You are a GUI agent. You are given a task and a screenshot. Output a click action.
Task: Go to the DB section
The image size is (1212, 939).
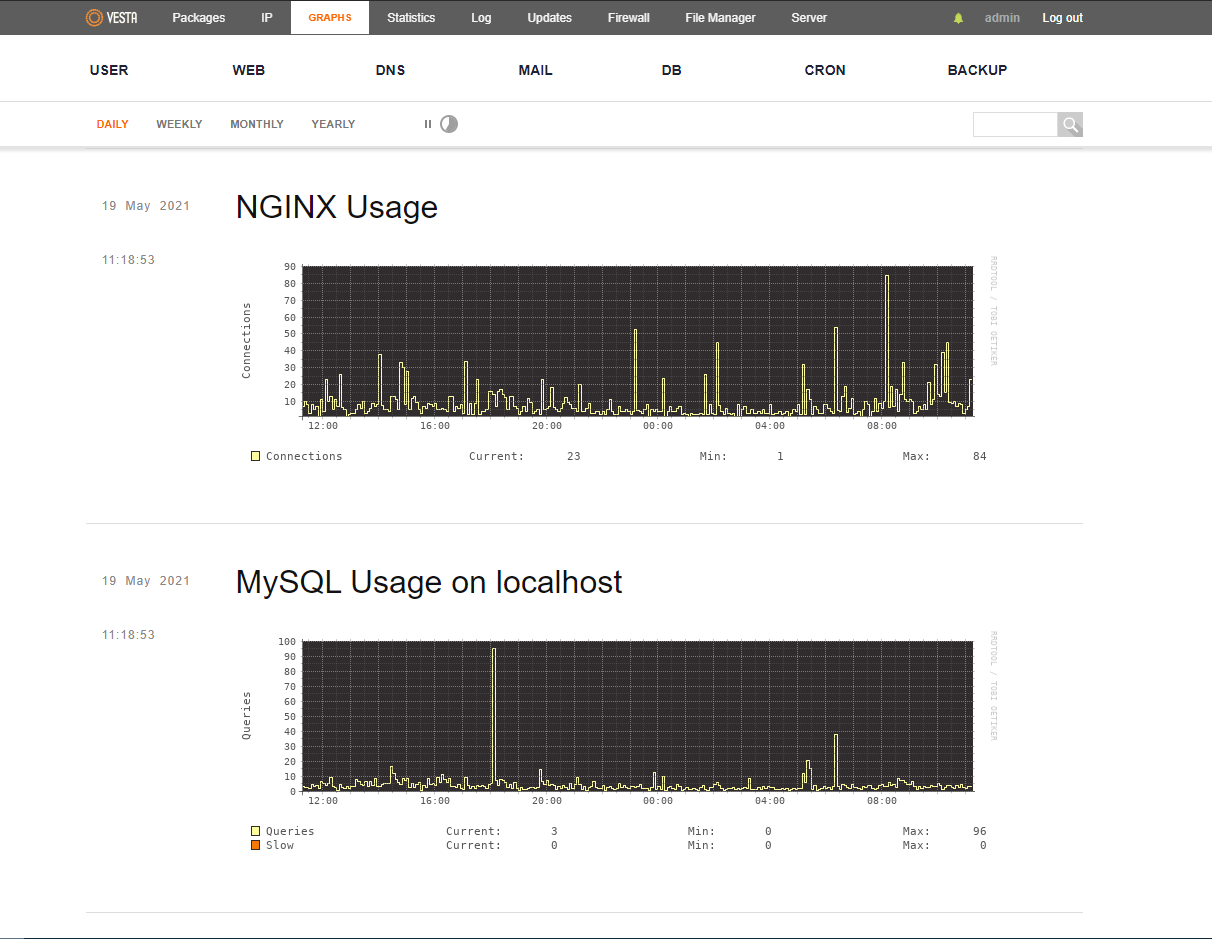[x=671, y=70]
